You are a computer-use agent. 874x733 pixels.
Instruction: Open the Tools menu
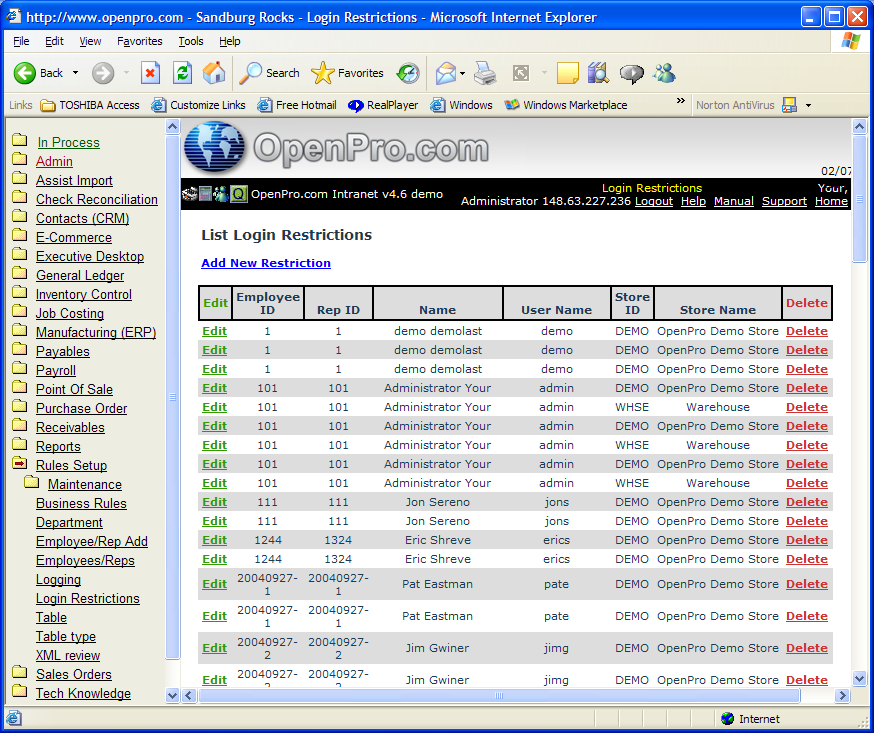pos(190,41)
